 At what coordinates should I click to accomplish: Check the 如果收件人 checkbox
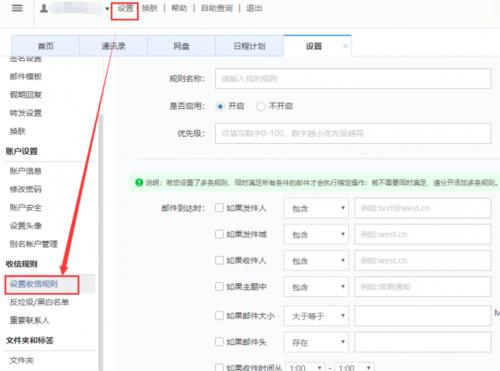tap(219, 260)
